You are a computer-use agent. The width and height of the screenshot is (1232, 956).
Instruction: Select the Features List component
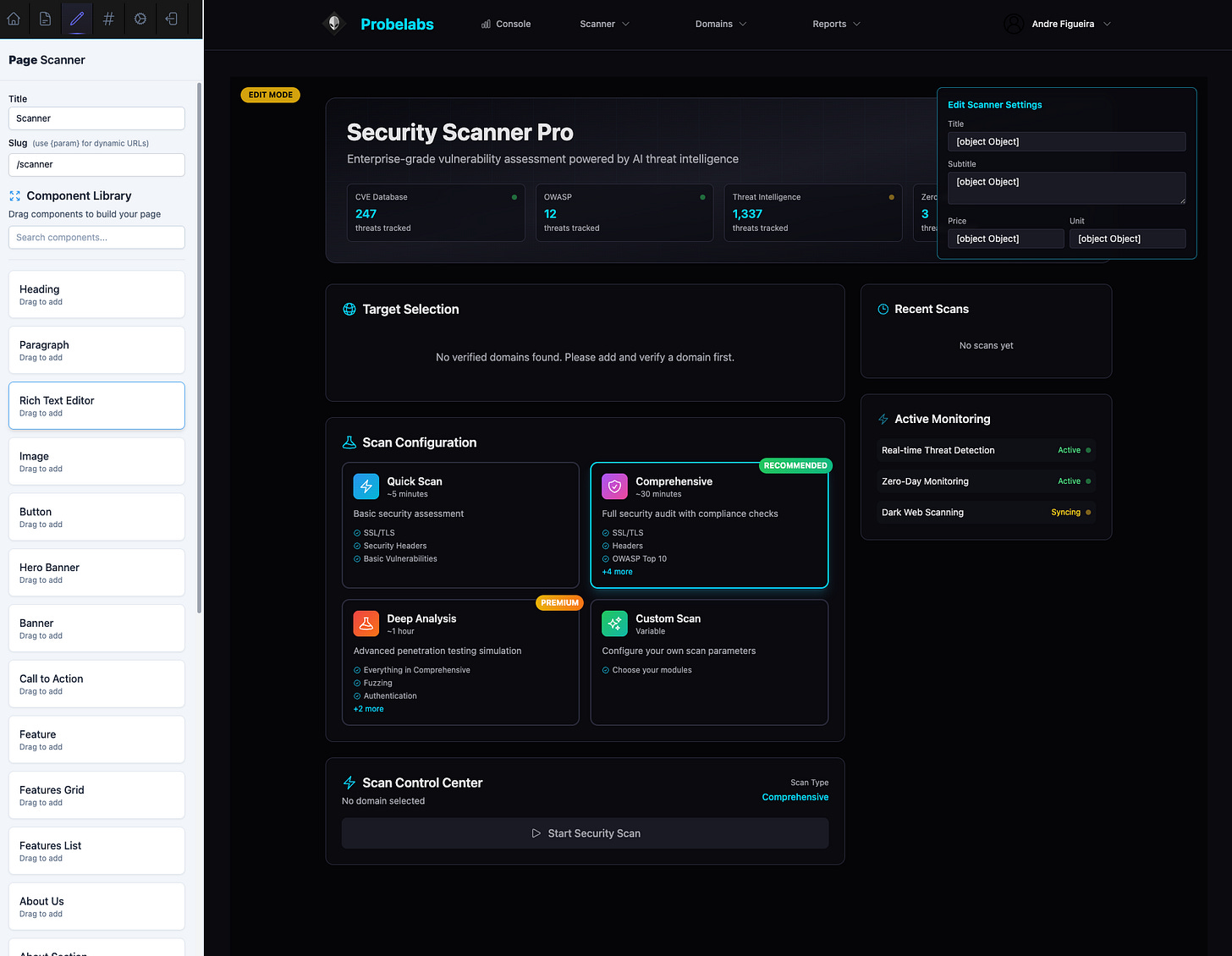(96, 851)
